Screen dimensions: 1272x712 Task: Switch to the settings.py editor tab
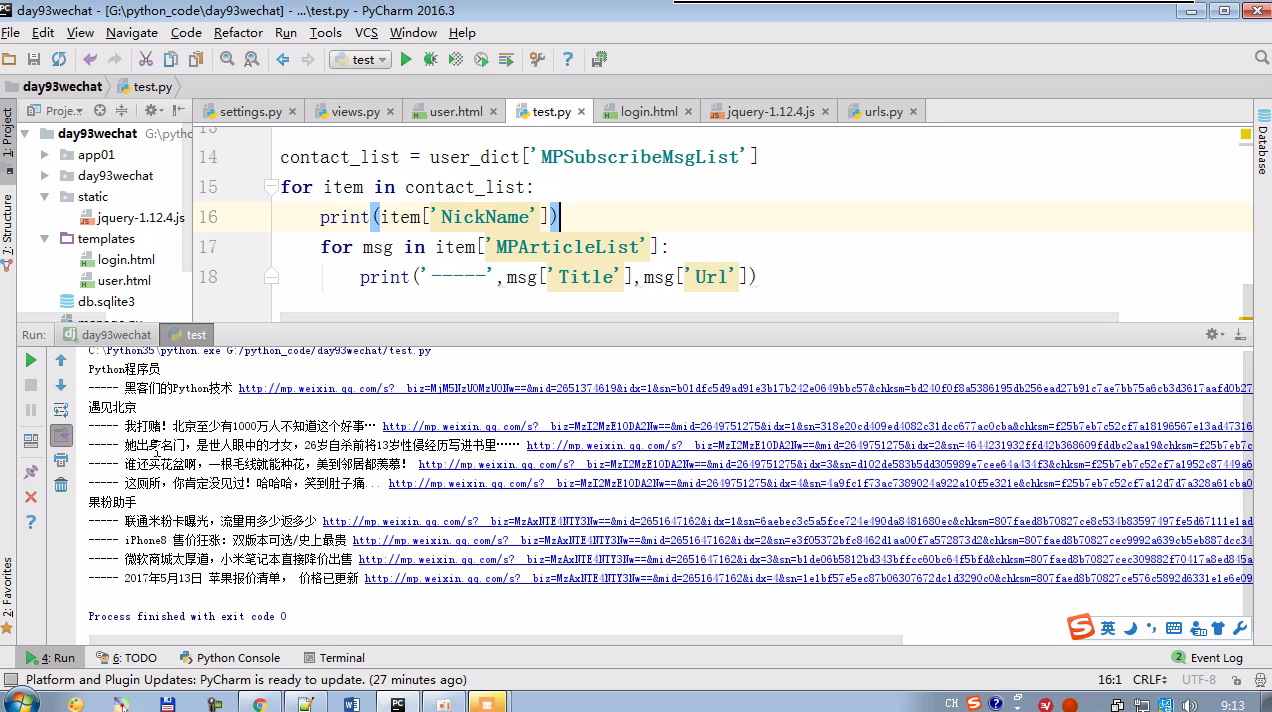coord(250,111)
